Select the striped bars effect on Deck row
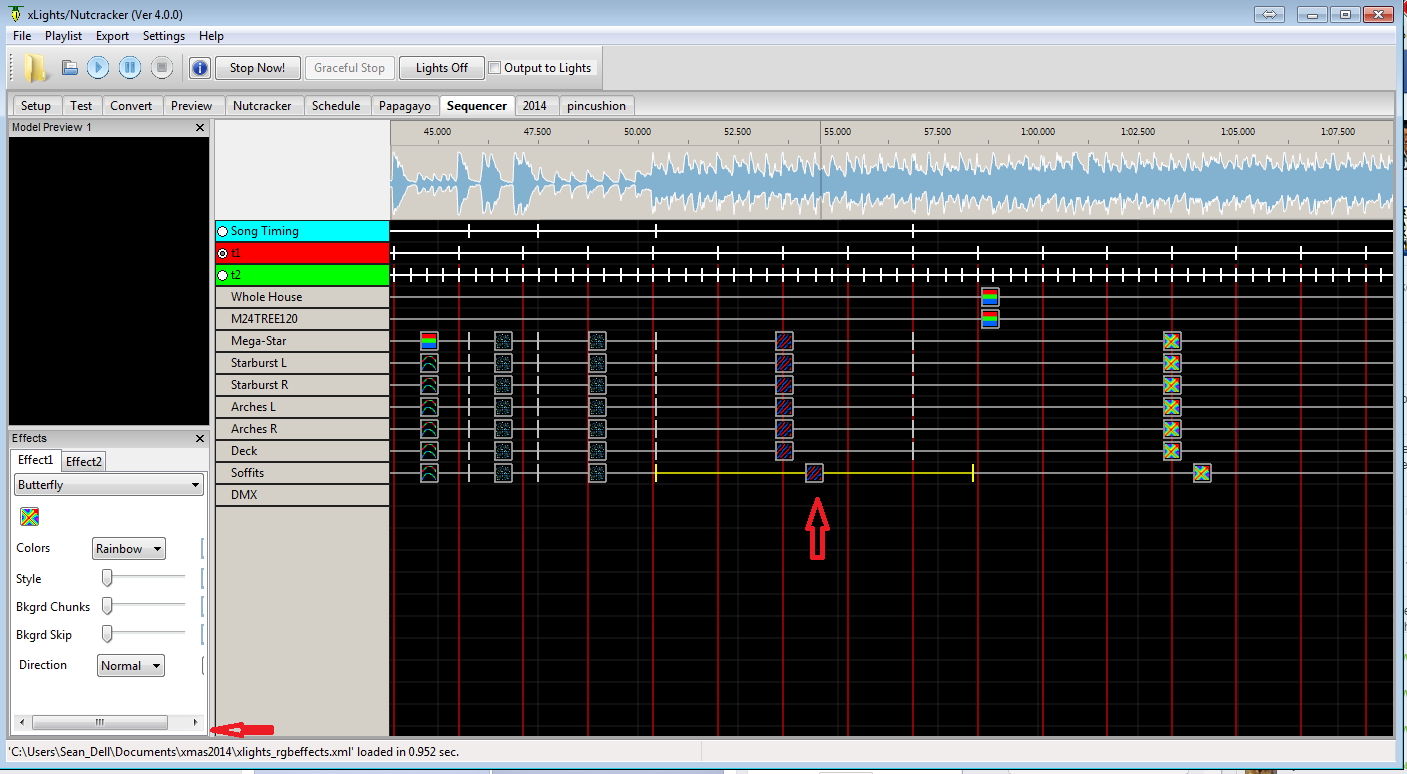The height and width of the screenshot is (774, 1407). 784,451
